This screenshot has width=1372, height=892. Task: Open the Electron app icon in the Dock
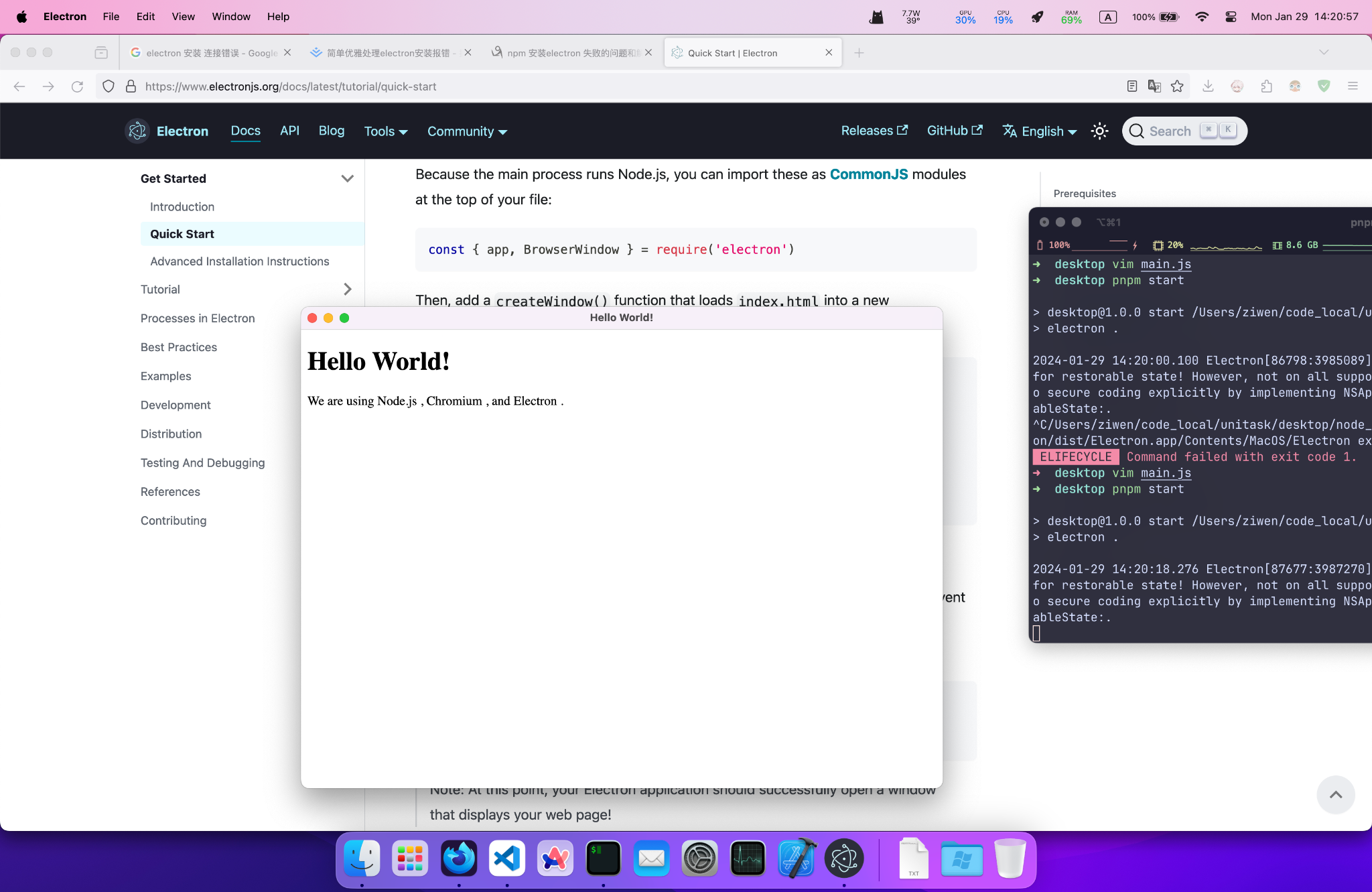click(843, 858)
